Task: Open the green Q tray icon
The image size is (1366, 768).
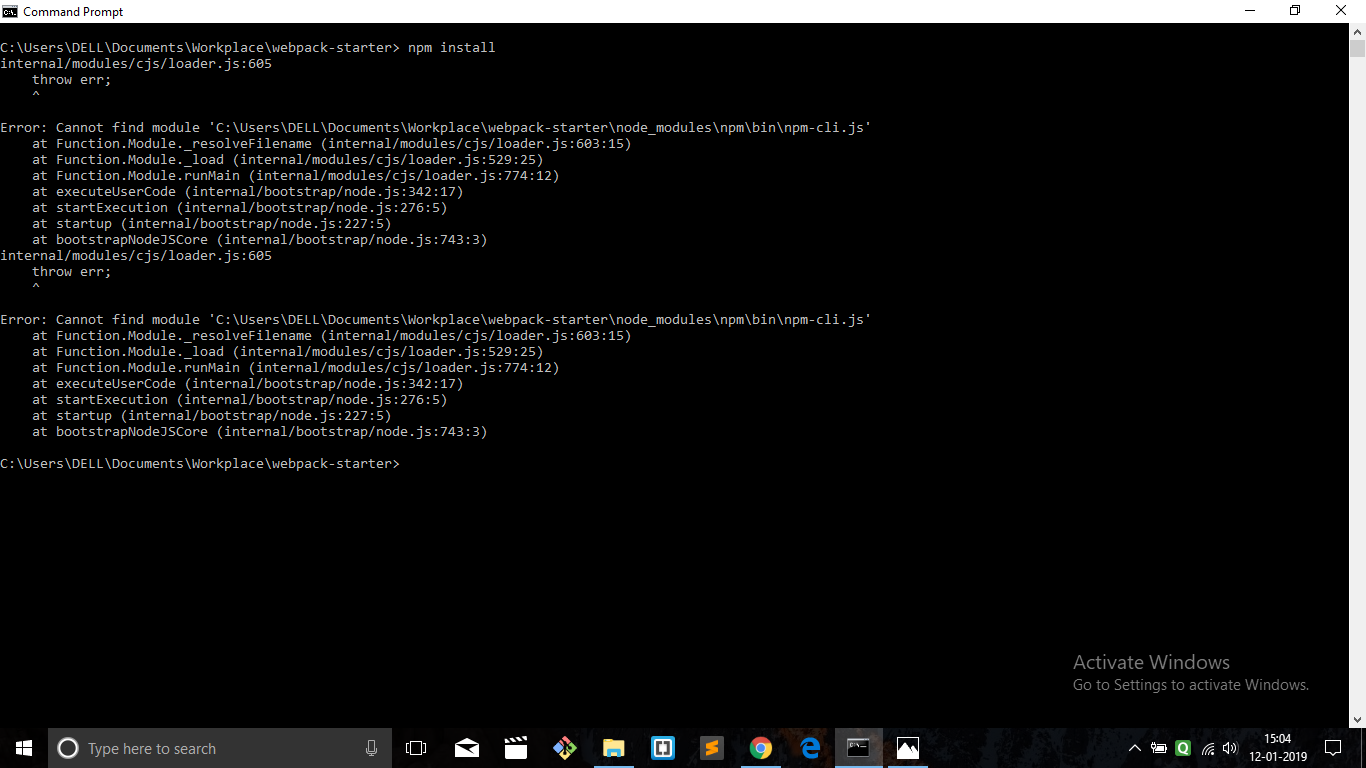Action: coord(1183,748)
